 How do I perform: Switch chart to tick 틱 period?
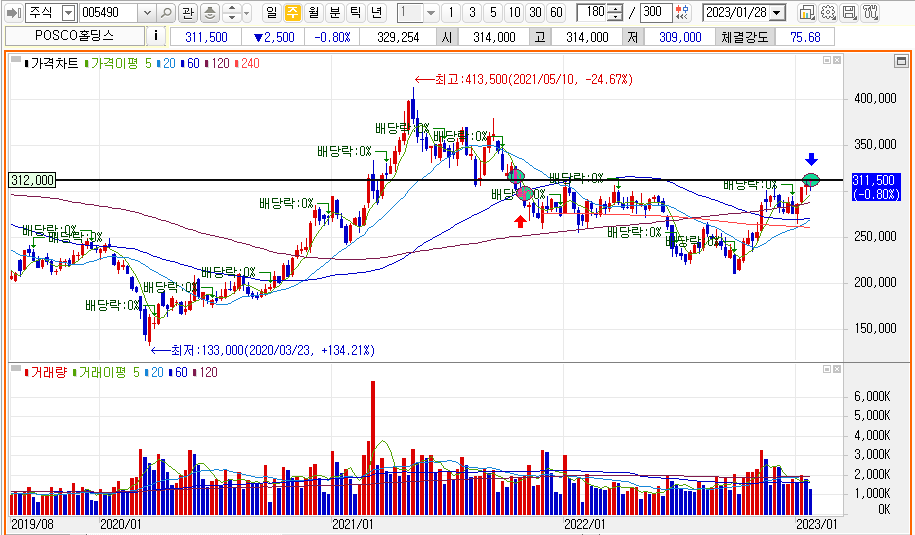click(355, 12)
